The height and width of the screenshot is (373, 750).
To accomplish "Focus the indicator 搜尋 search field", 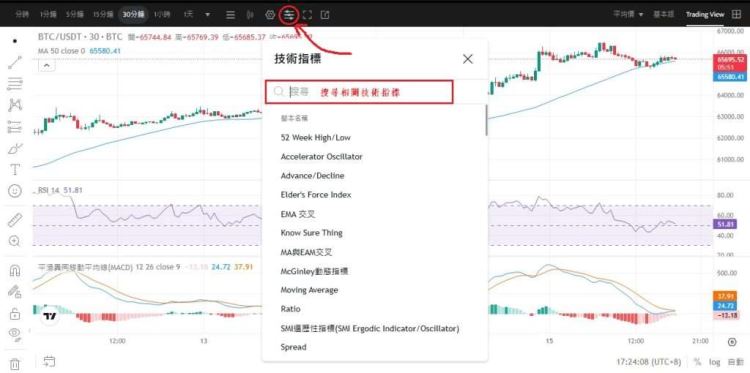I will pos(359,92).
